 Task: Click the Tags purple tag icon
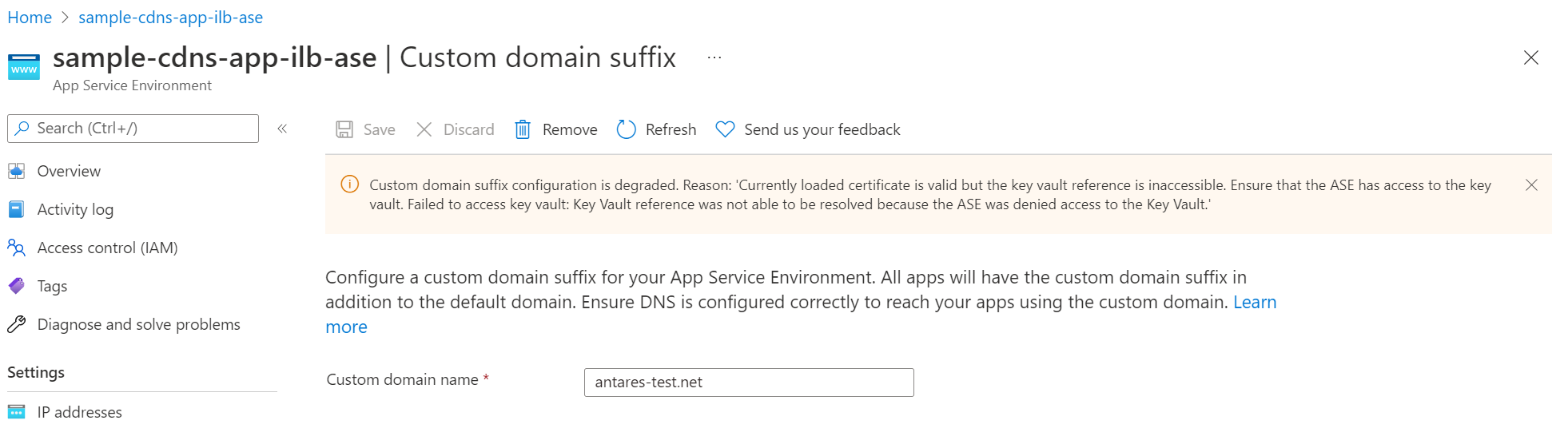tap(17, 286)
